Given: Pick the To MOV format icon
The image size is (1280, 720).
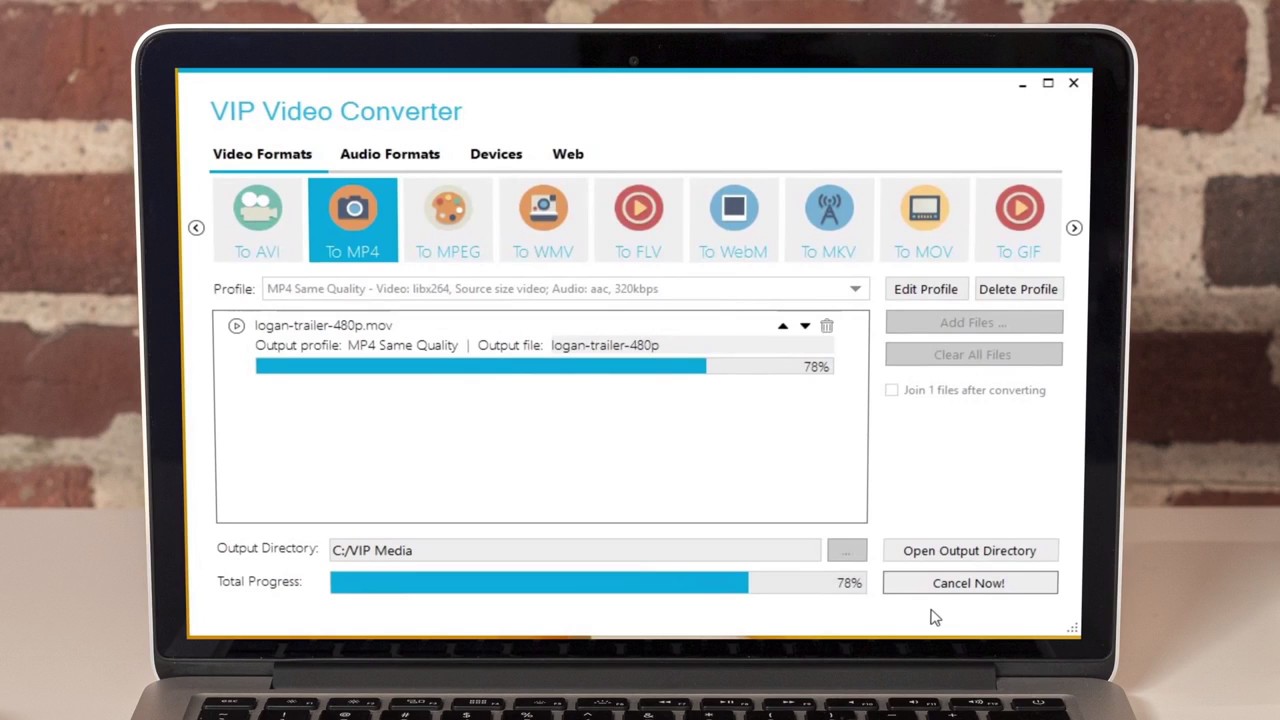Looking at the screenshot, I should click(924, 221).
